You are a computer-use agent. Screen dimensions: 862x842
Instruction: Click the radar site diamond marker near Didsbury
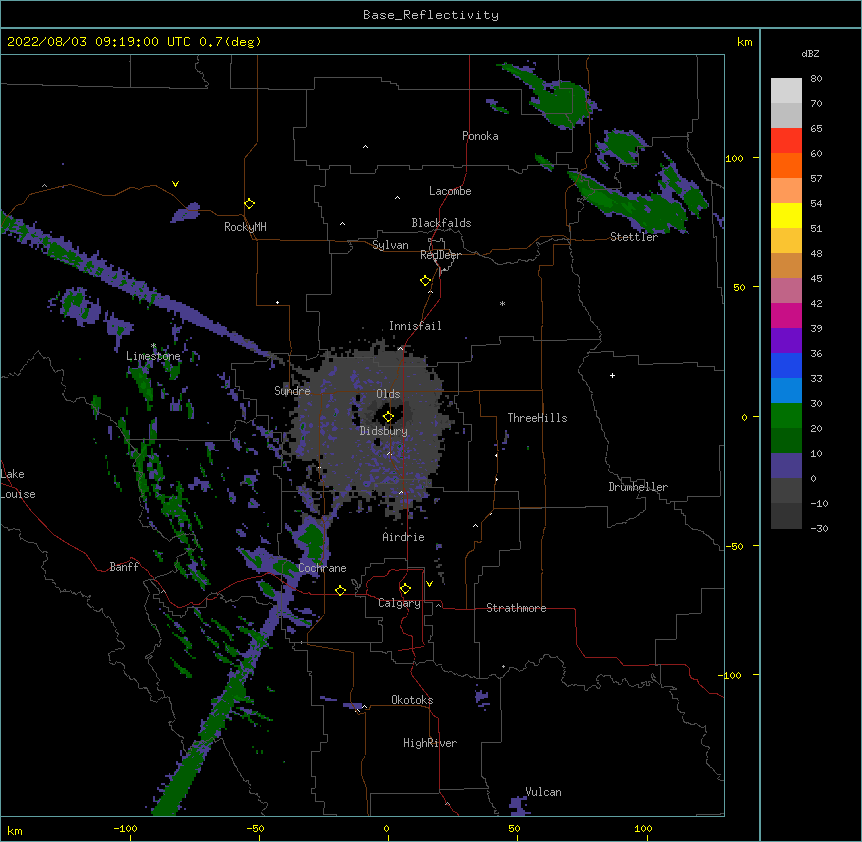coord(388,417)
